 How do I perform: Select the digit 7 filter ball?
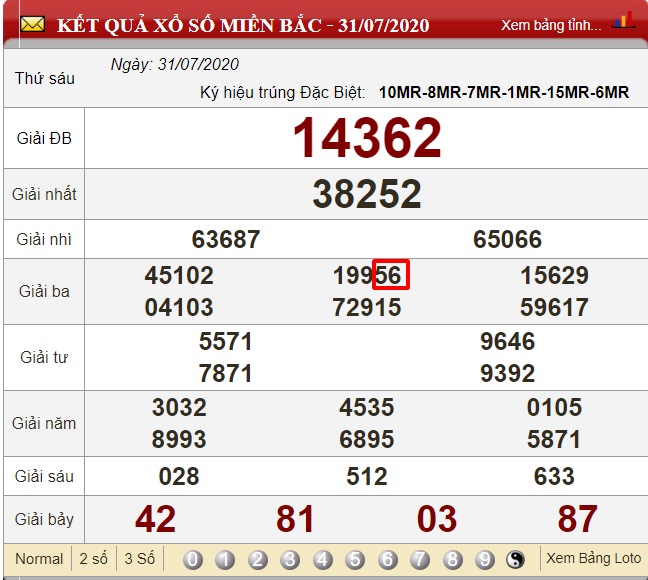point(420,560)
